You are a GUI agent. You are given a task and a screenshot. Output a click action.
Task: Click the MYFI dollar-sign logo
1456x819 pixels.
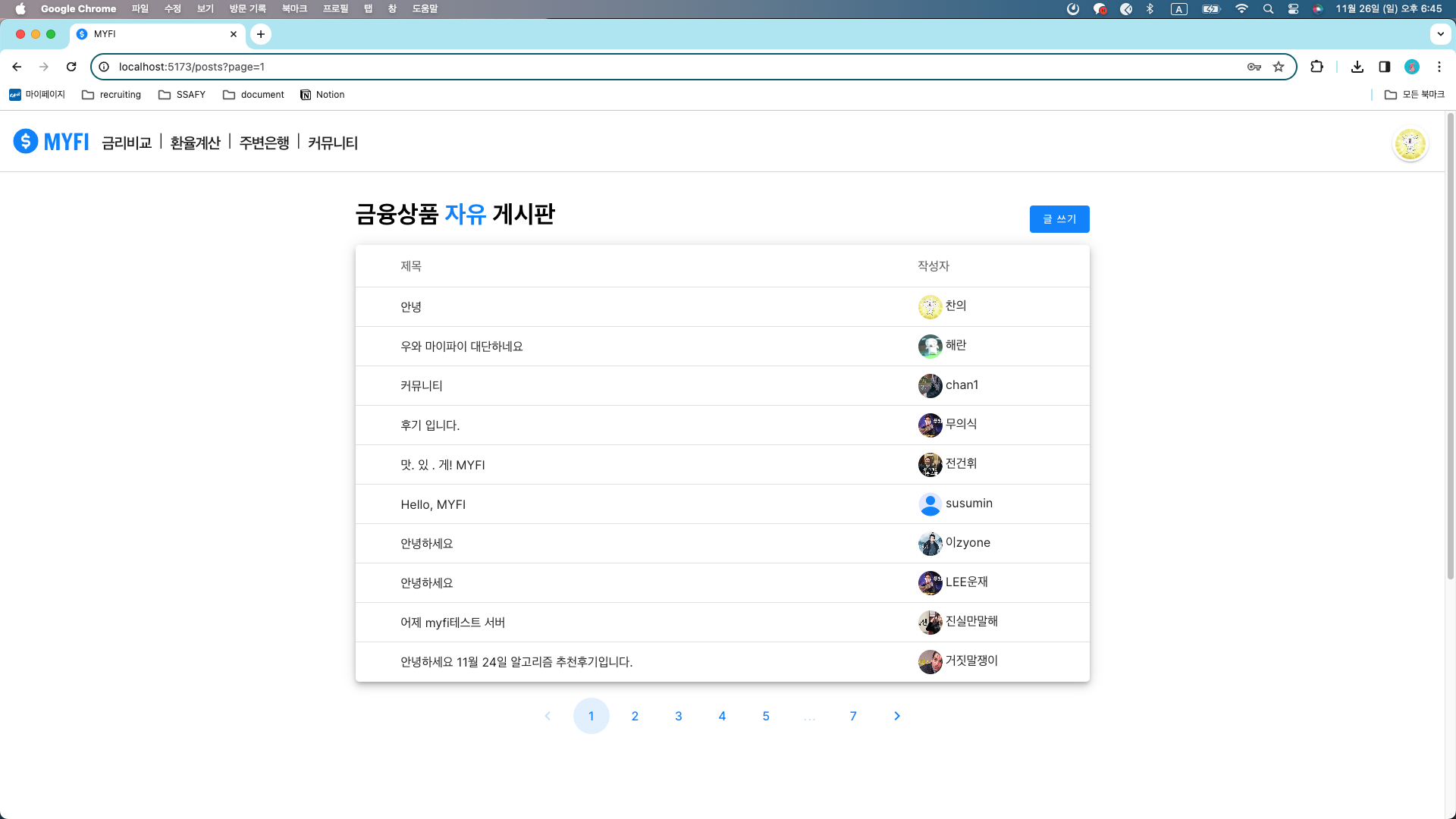(x=26, y=142)
